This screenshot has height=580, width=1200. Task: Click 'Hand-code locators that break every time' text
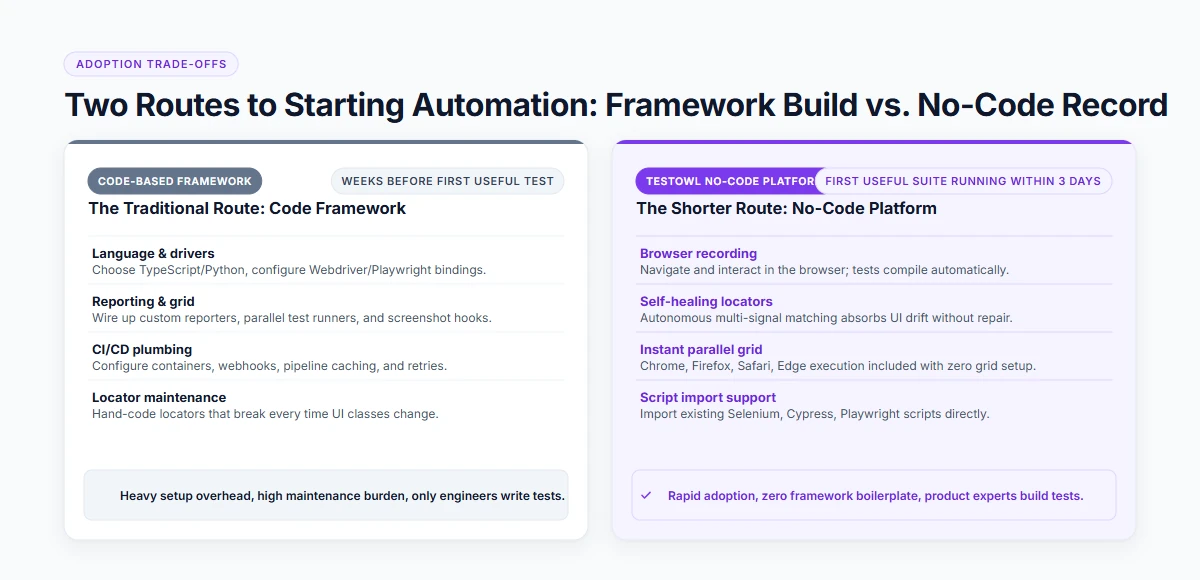(x=265, y=414)
